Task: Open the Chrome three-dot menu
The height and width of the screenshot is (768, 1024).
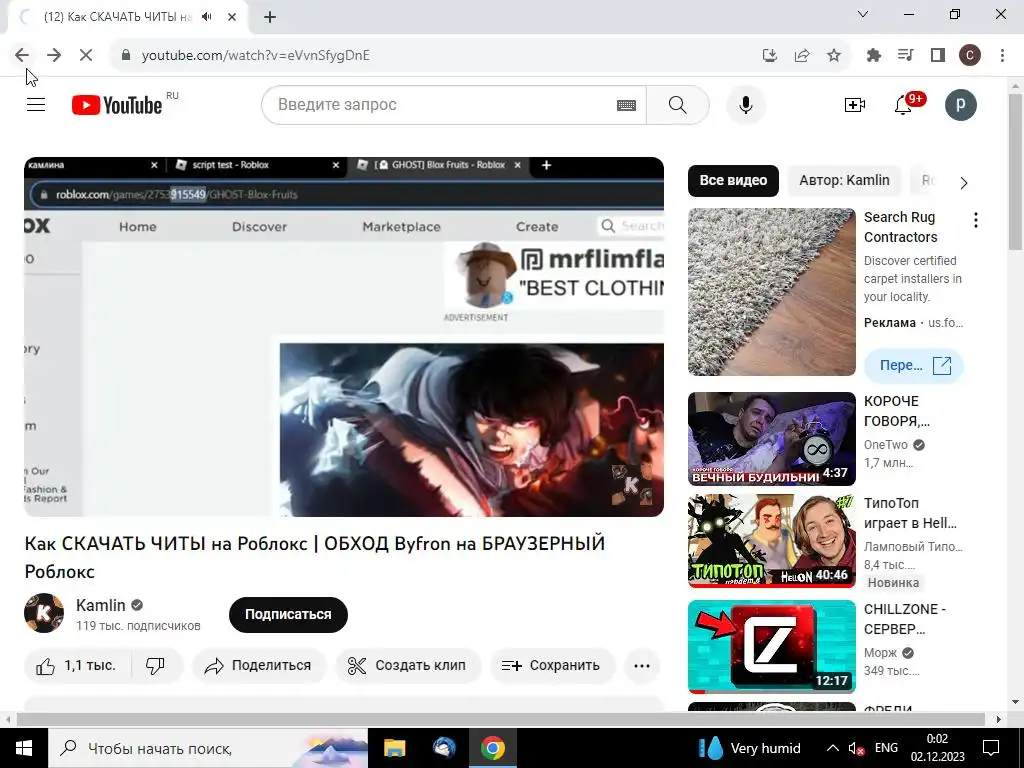Action: pos(1002,56)
